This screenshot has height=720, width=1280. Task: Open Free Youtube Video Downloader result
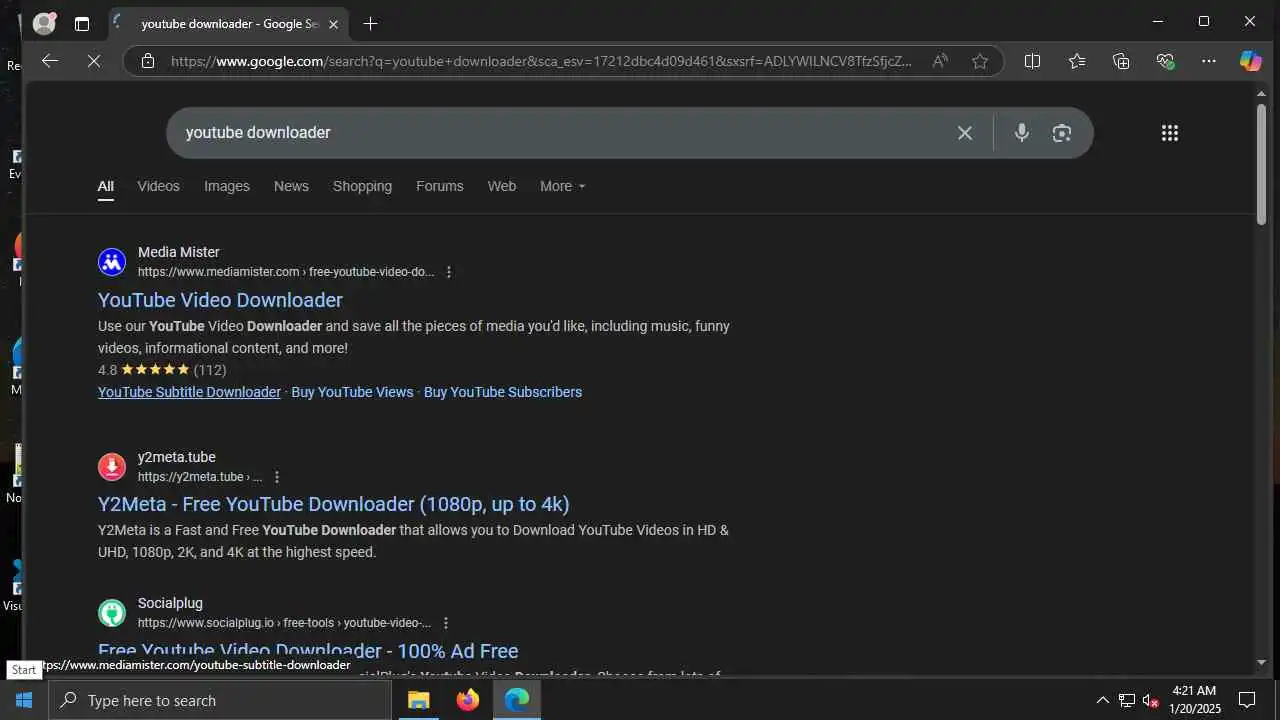pos(308,651)
